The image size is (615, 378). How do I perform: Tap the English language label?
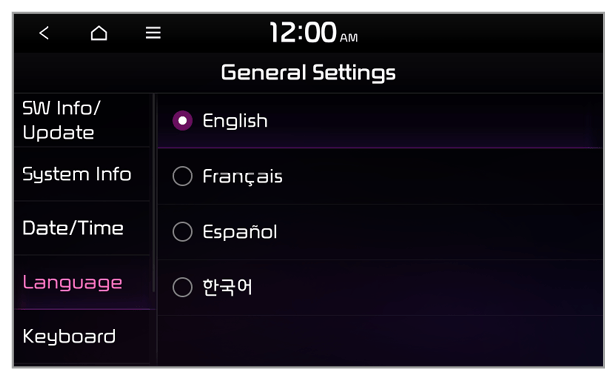tap(235, 121)
